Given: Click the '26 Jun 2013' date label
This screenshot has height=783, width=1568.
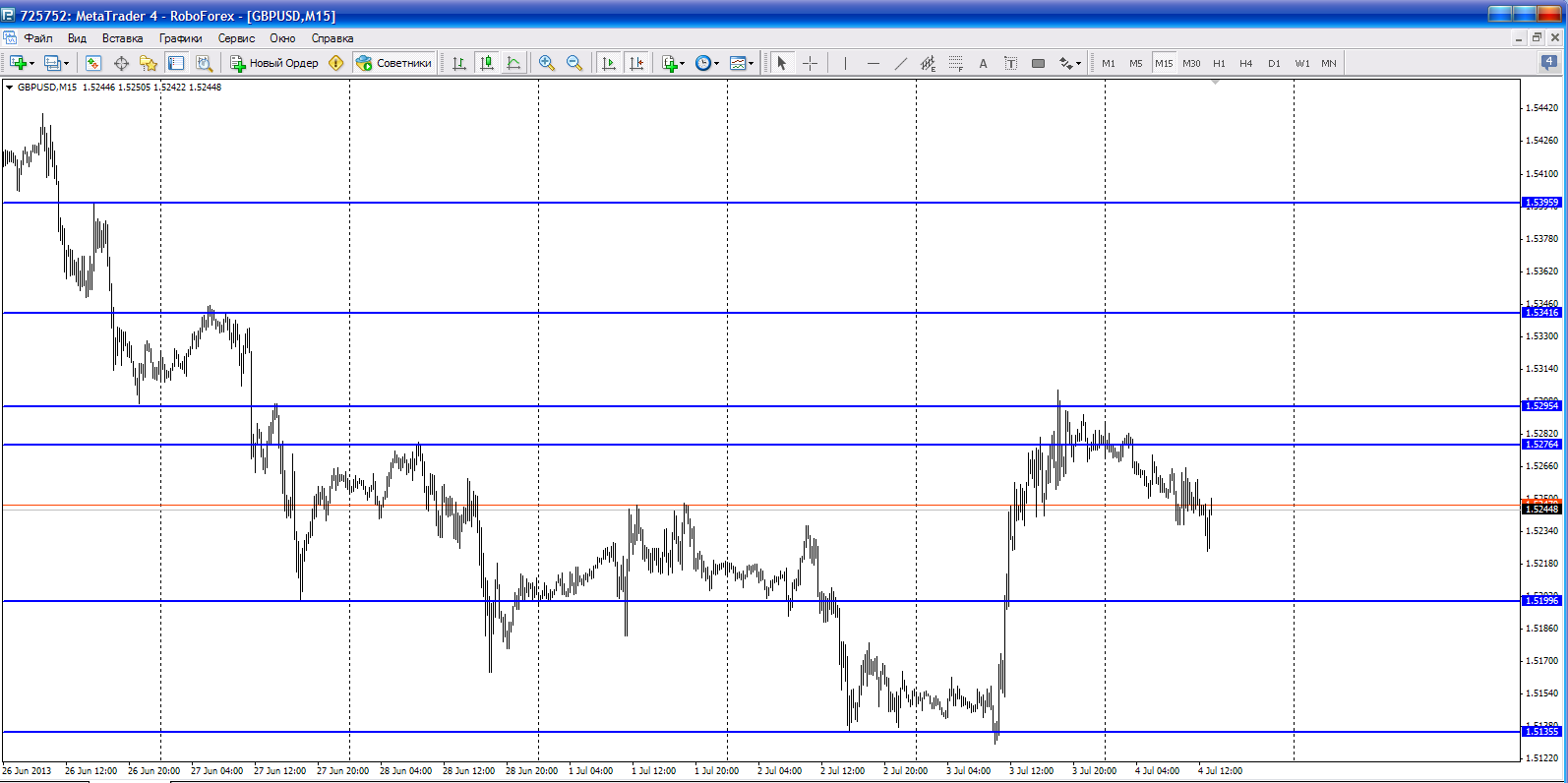Looking at the screenshot, I should point(28,771).
